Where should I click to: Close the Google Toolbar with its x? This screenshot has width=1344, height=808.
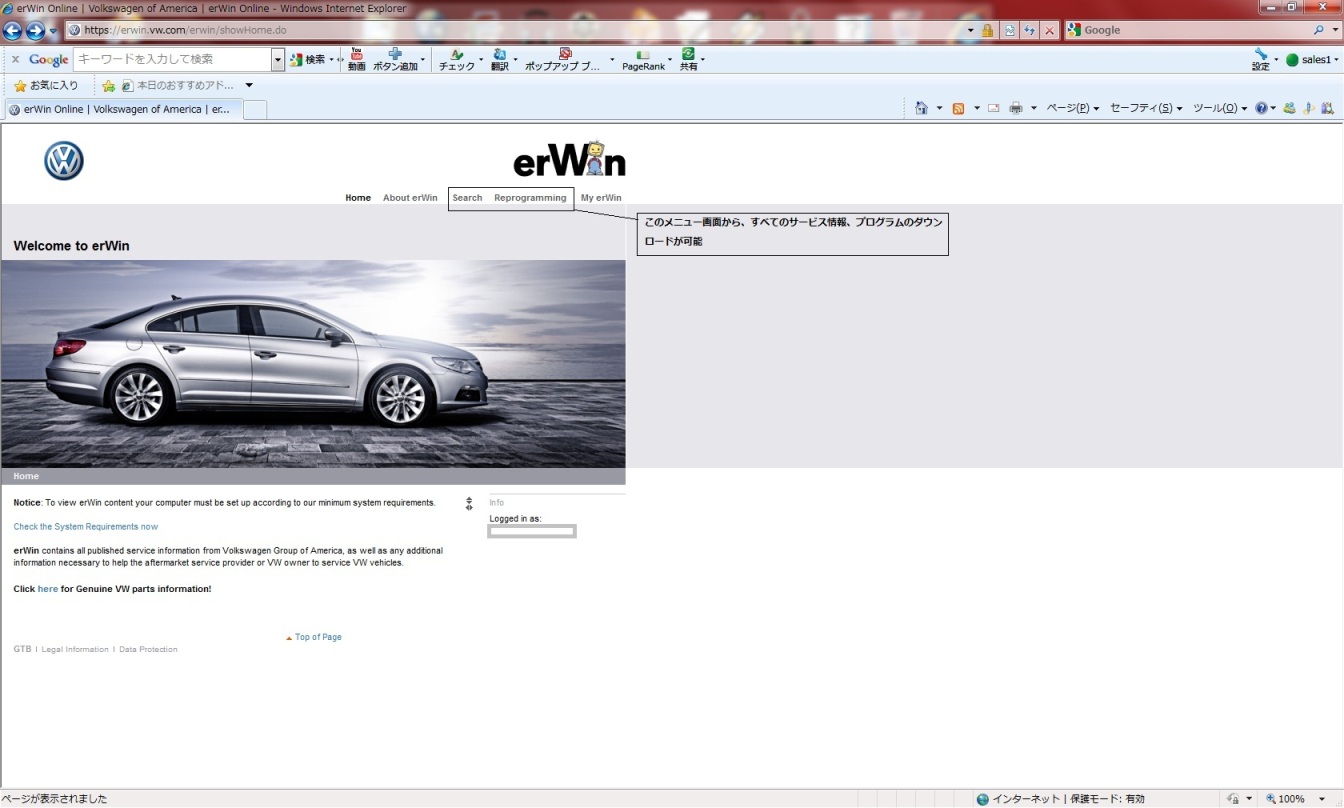pyautogui.click(x=15, y=60)
